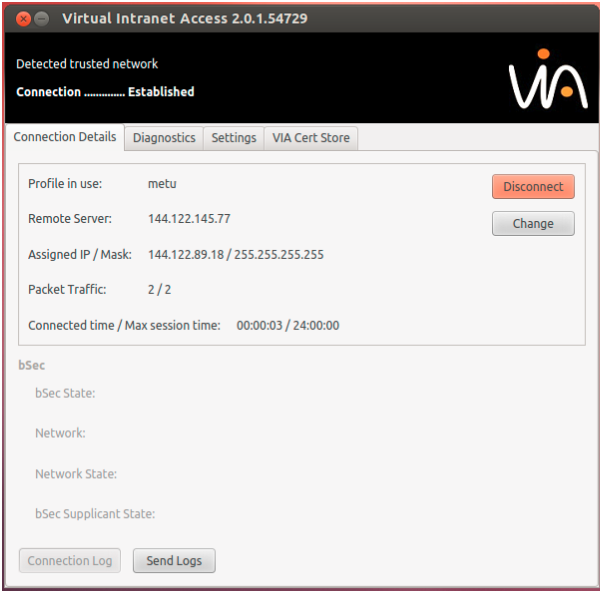The height and width of the screenshot is (593, 602).
Task: Select assigned IP 144.122.89.18 / 255.255.255.255
Action: tap(236, 254)
